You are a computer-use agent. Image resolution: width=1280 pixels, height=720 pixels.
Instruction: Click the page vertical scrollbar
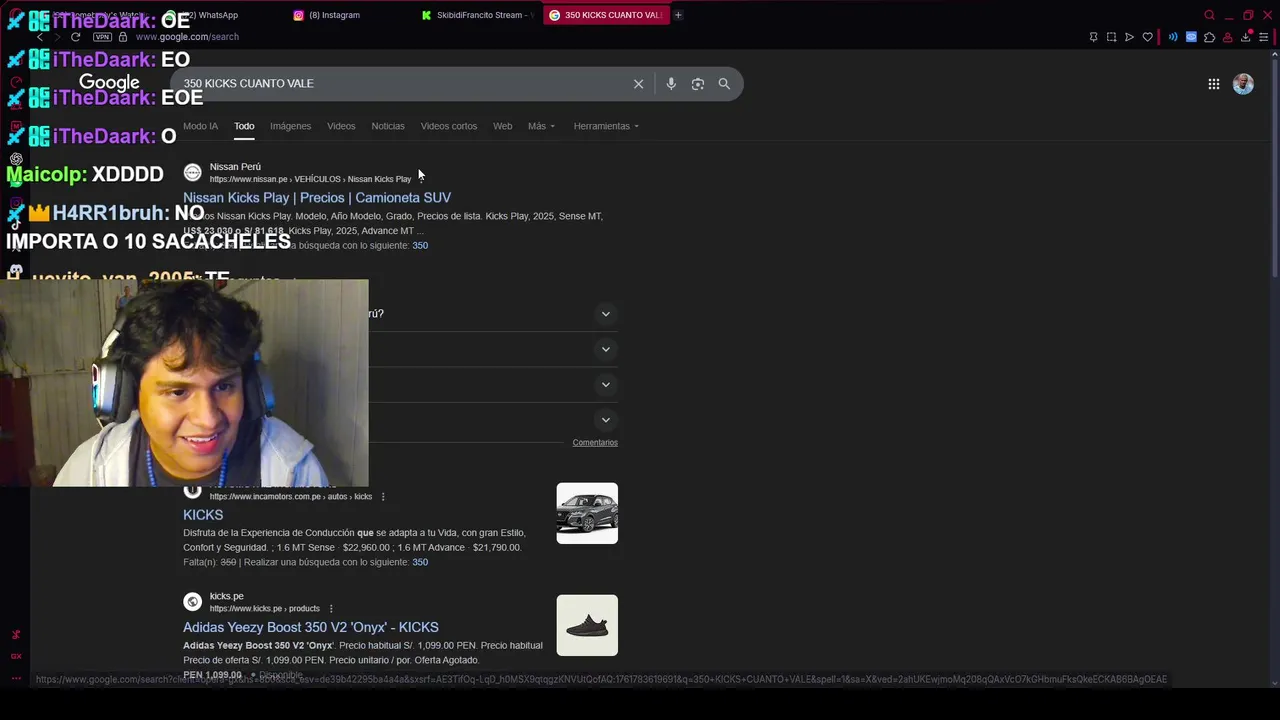click(1274, 170)
